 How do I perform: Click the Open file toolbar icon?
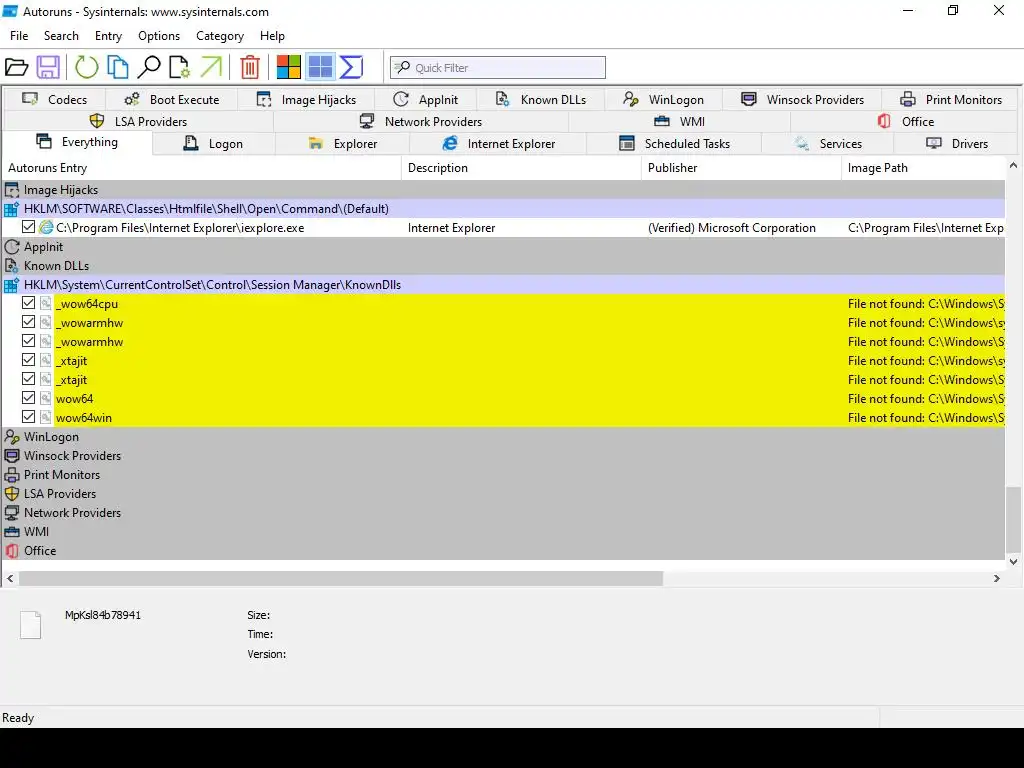[x=16, y=67]
